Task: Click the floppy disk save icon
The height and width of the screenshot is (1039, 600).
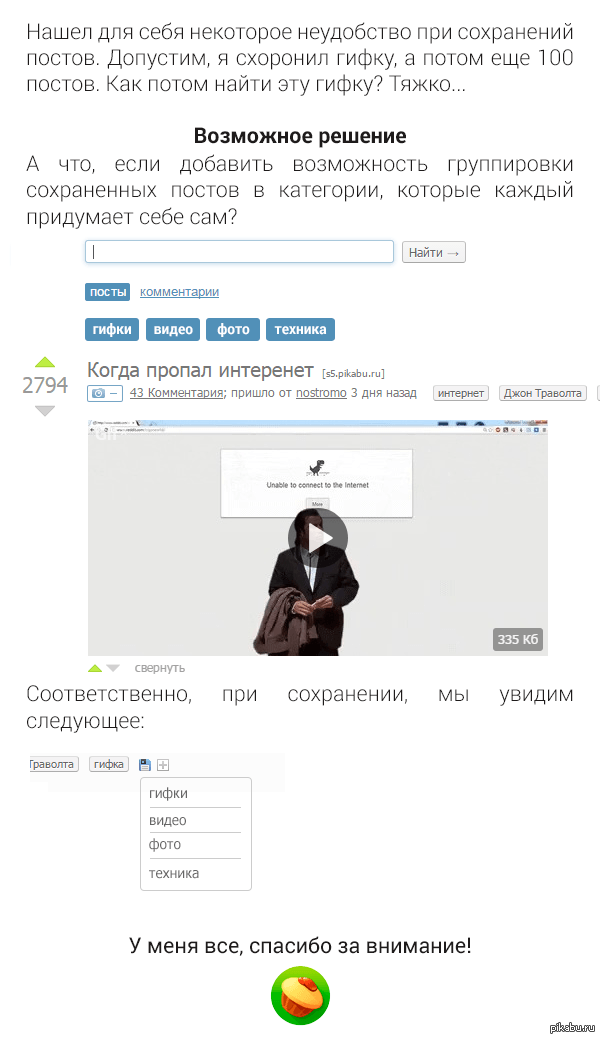Action: [145, 765]
